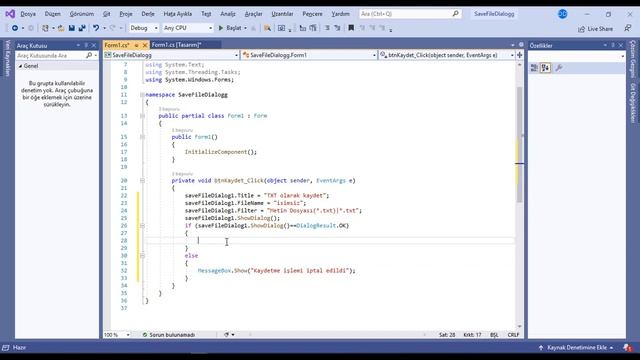Click the toolbox search magnifier icon
640x360 pixels.
[x=89, y=55]
